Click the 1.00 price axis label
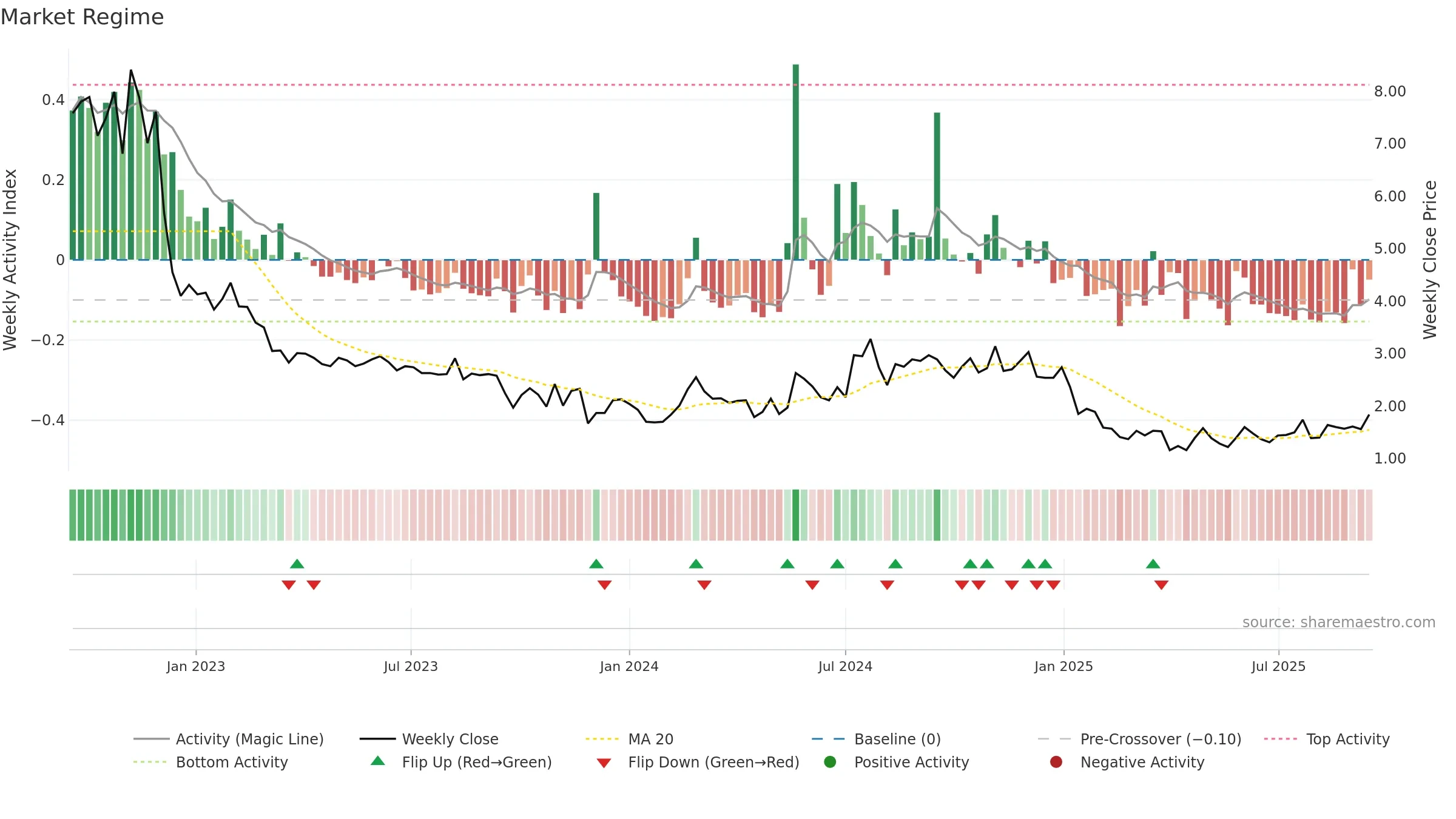This screenshot has height=819, width=1456. click(1390, 458)
